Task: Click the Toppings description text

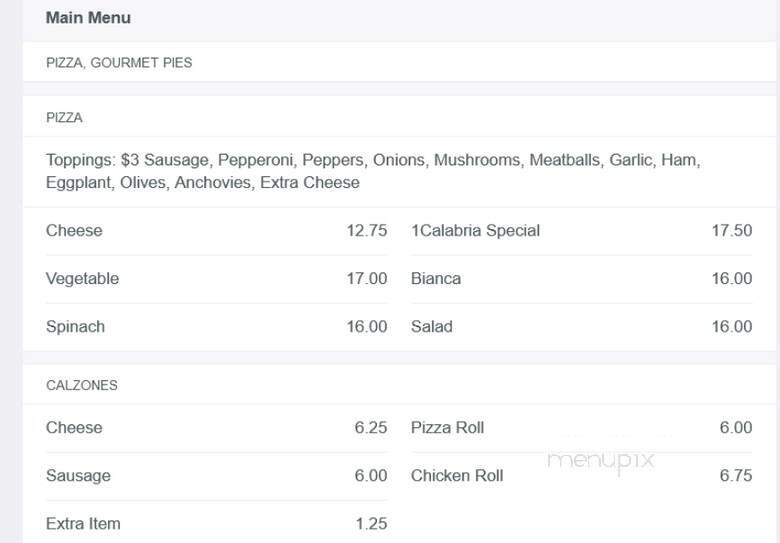Action: point(372,171)
